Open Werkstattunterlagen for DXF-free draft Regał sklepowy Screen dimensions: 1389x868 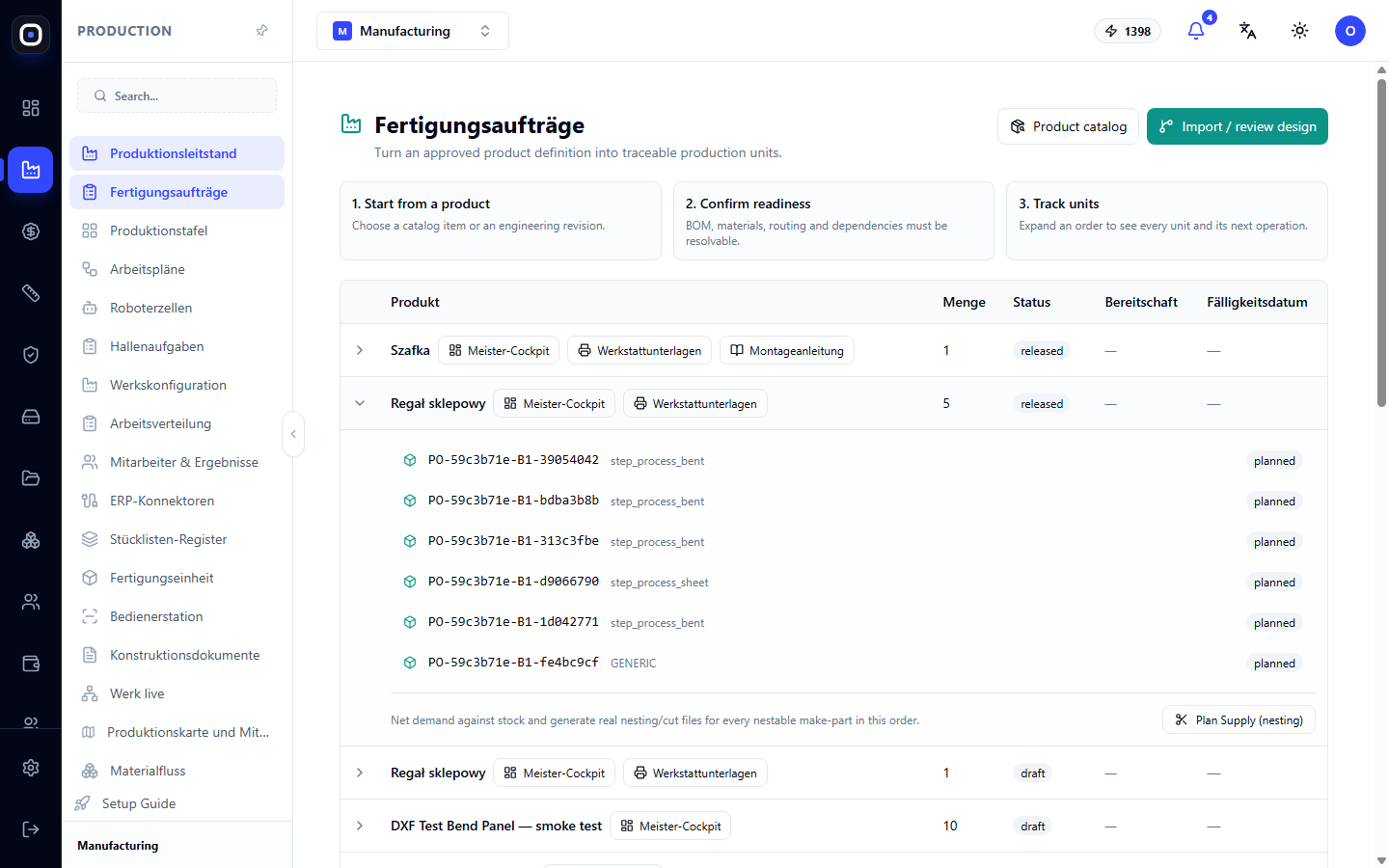(x=694, y=773)
